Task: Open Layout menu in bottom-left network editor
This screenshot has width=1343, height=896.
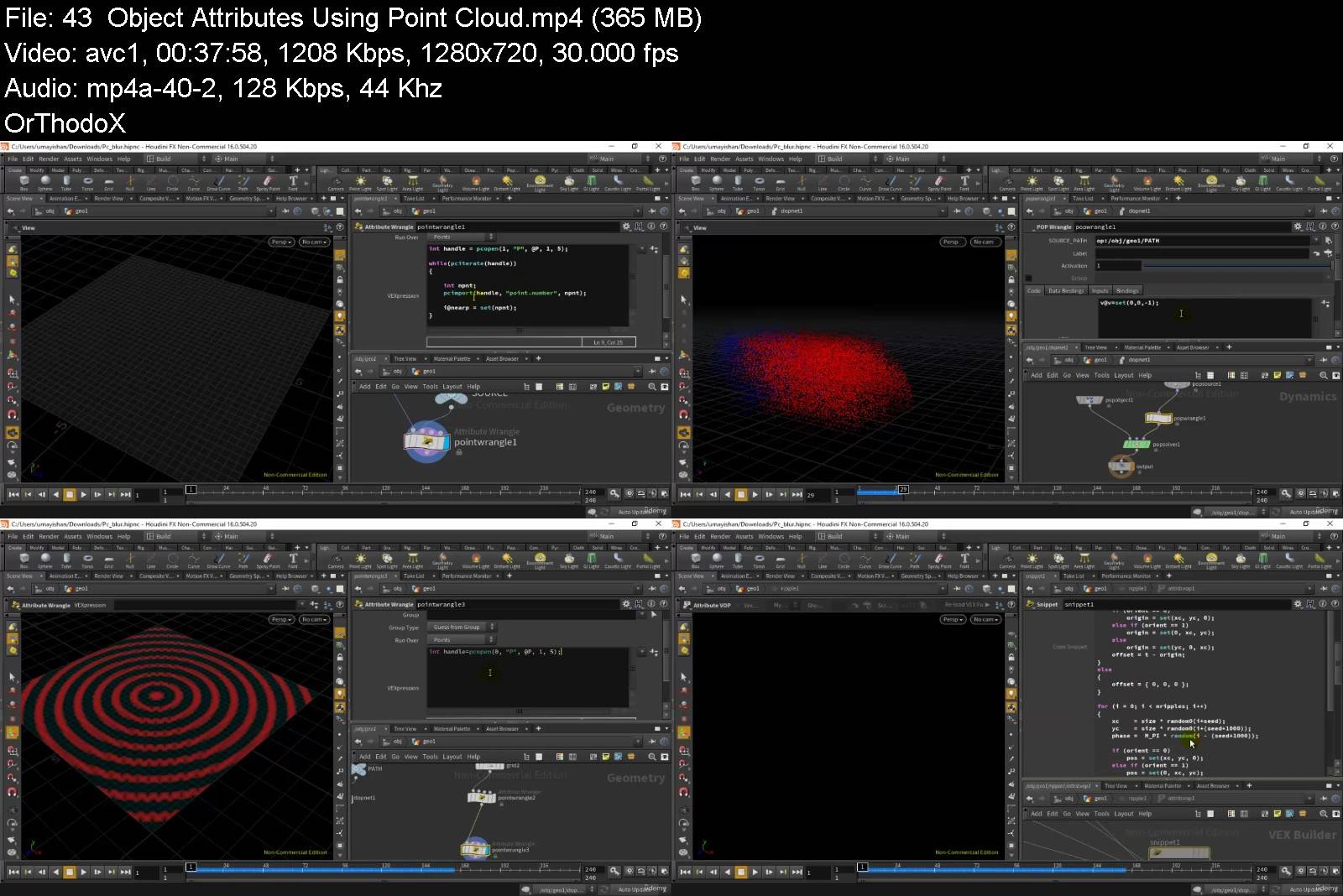Action: click(x=452, y=757)
